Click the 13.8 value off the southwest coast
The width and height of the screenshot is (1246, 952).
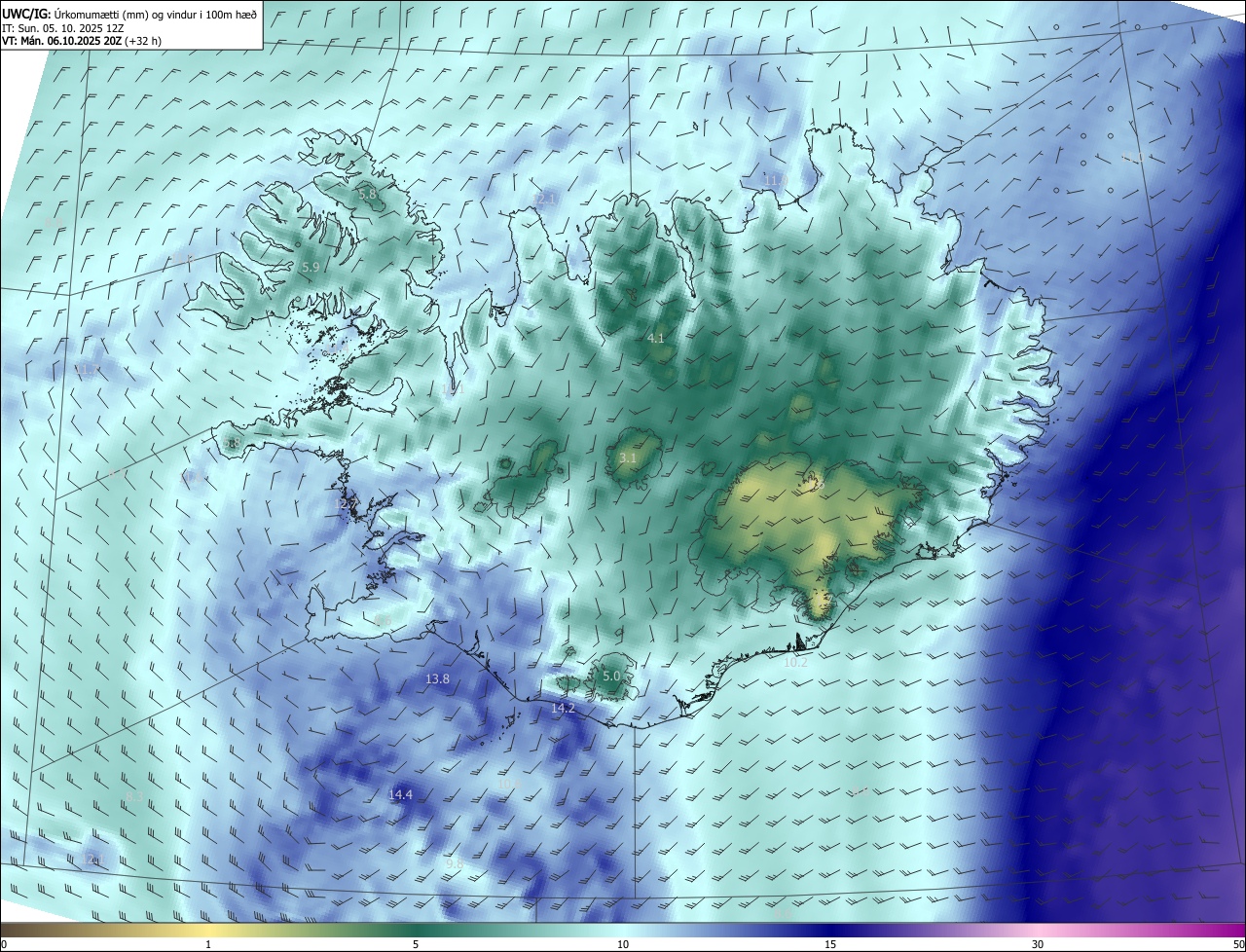coord(438,678)
